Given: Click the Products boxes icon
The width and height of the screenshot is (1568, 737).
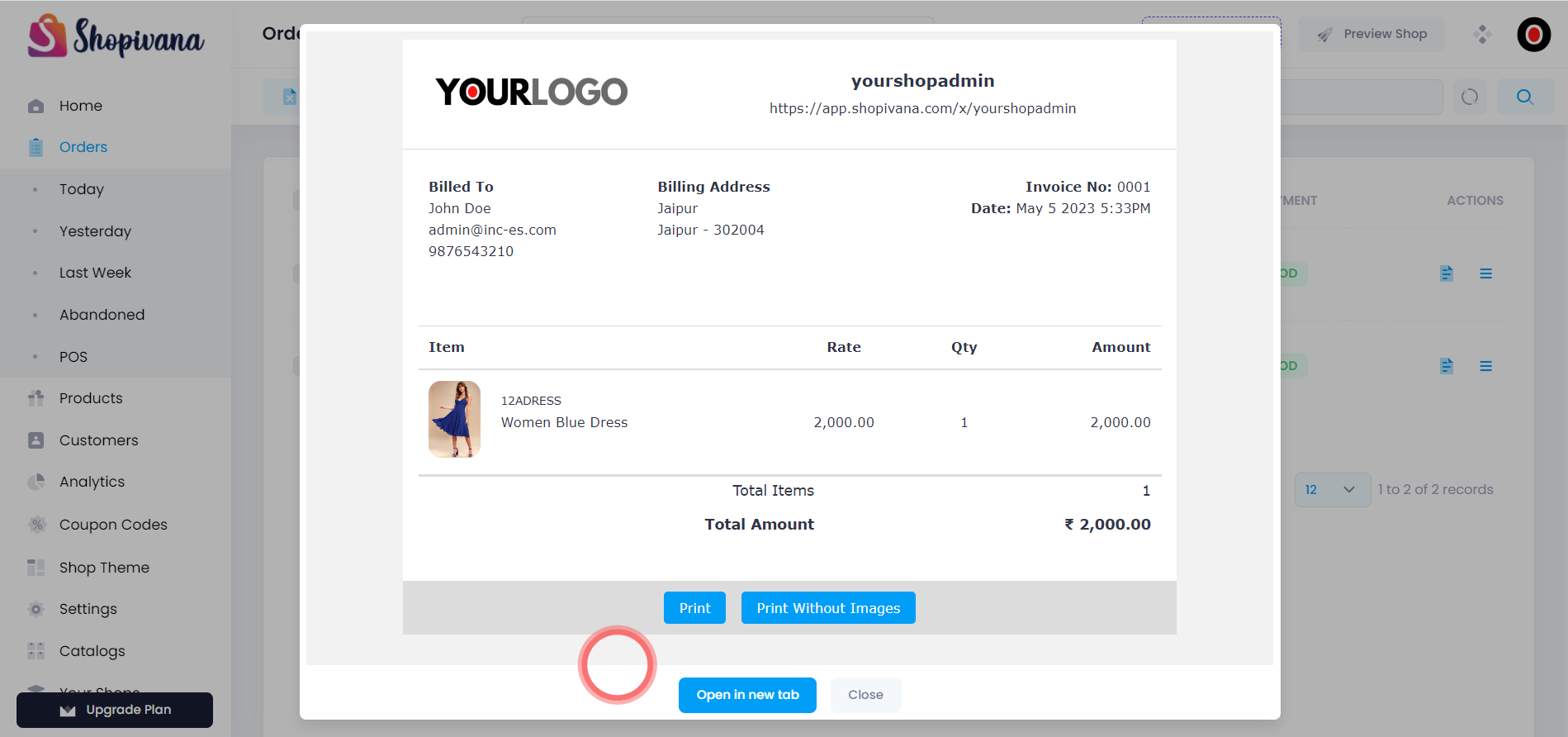Looking at the screenshot, I should (x=36, y=398).
